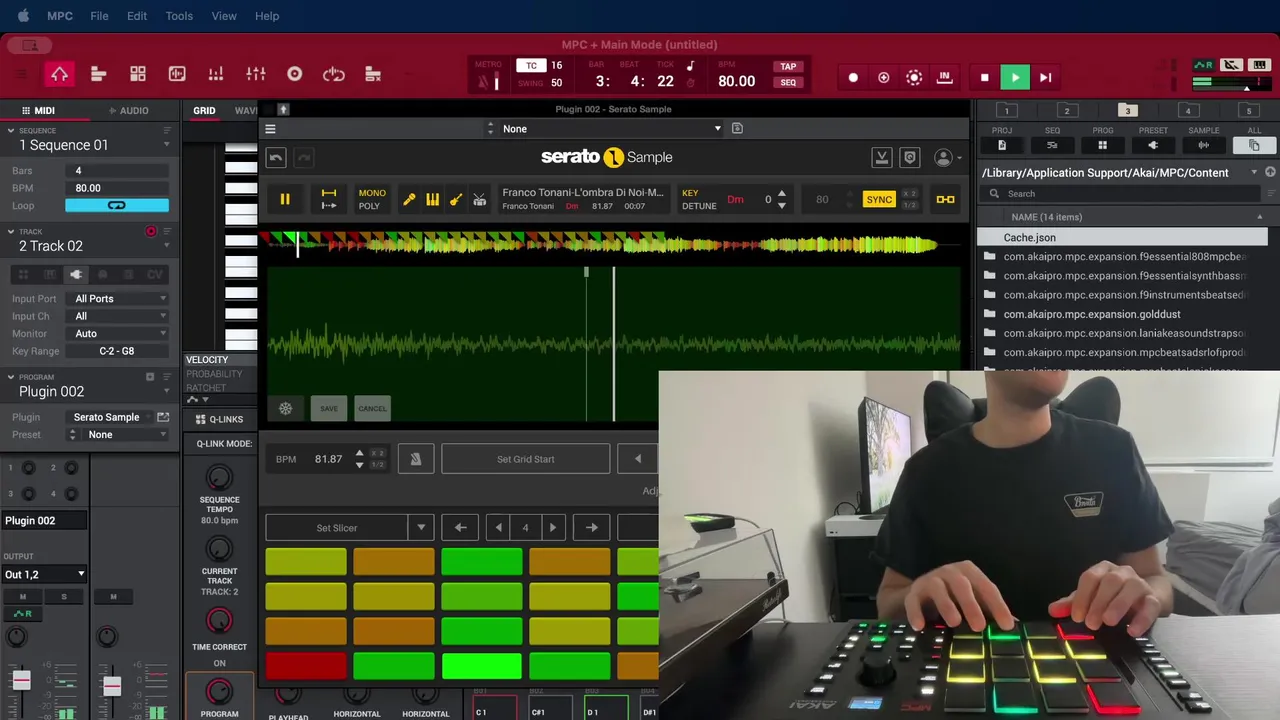The height and width of the screenshot is (720, 1280).
Task: Click the TAP tempo button
Action: pyautogui.click(x=788, y=67)
